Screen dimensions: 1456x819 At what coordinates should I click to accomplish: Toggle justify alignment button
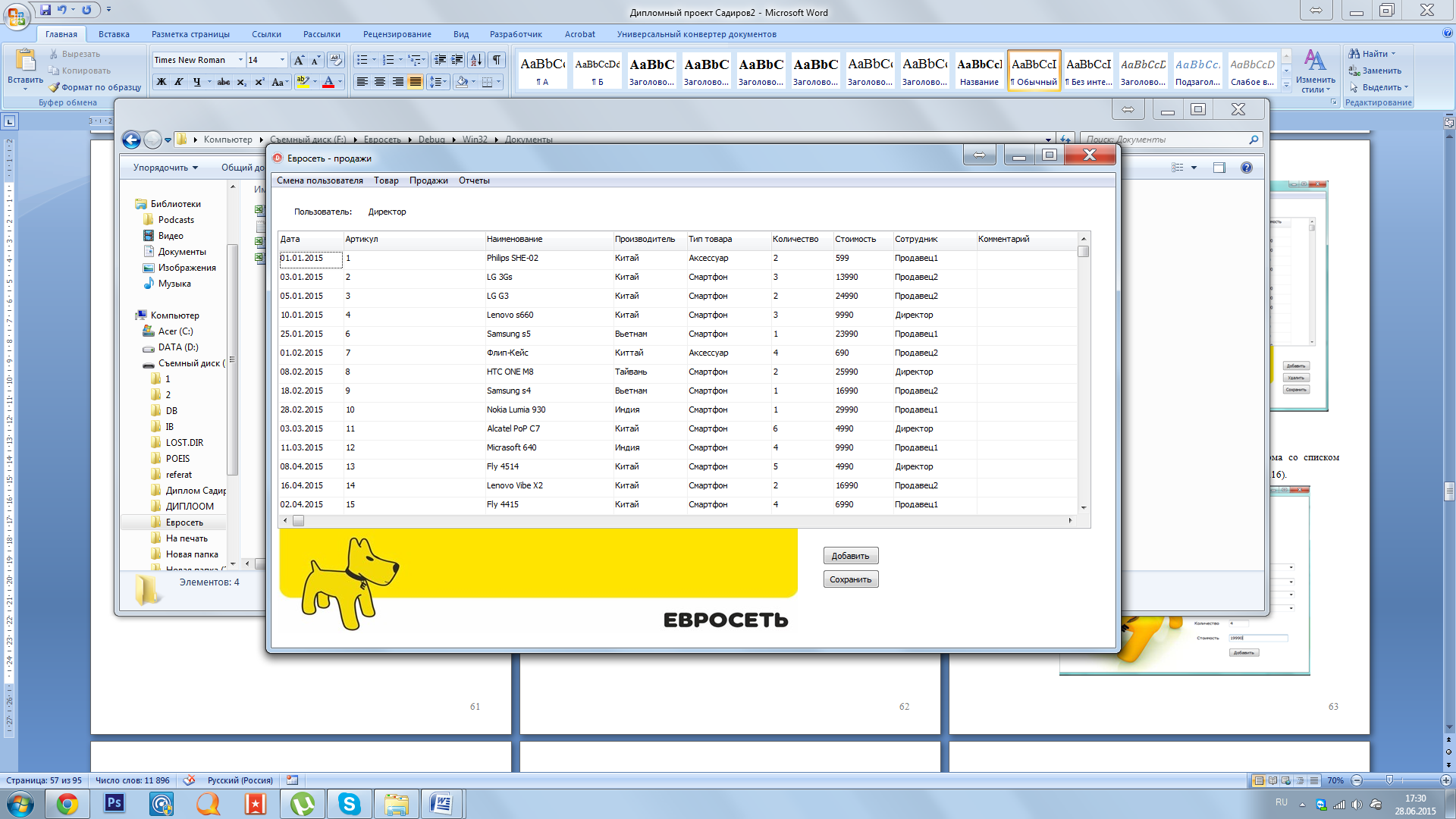[415, 82]
